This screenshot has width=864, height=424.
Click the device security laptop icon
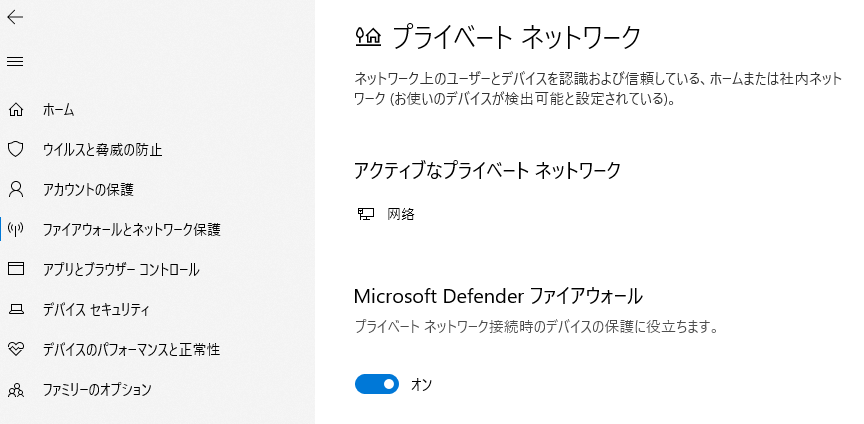click(15, 309)
